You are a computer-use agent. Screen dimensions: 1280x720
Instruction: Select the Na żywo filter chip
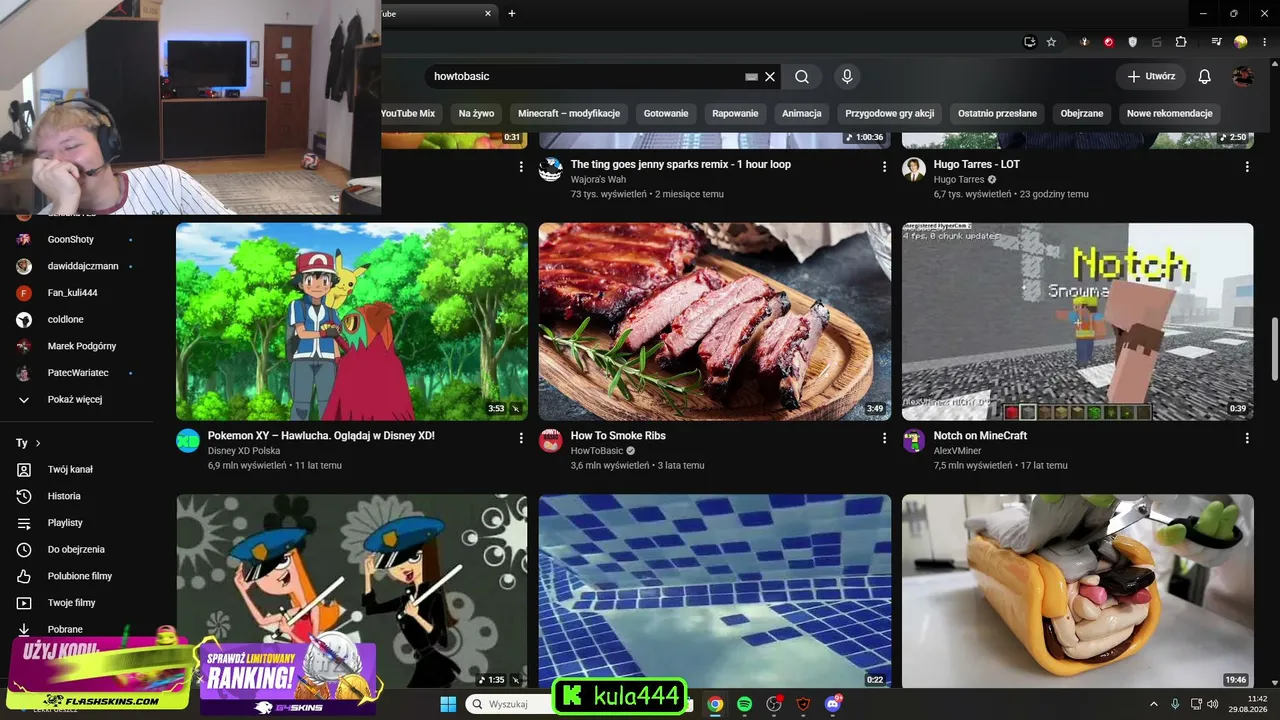[477, 114]
